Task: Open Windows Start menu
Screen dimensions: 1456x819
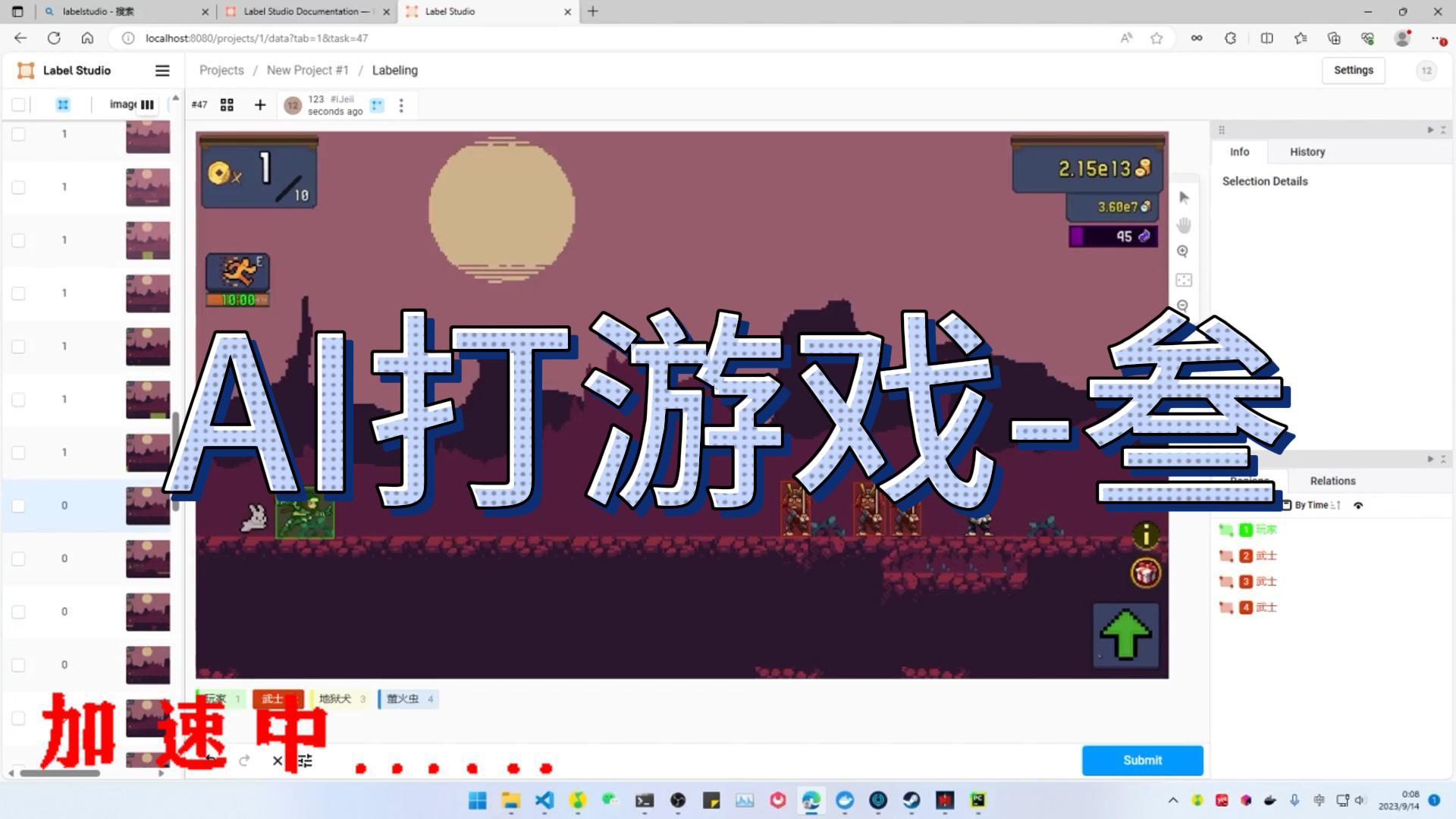Action: [478, 801]
